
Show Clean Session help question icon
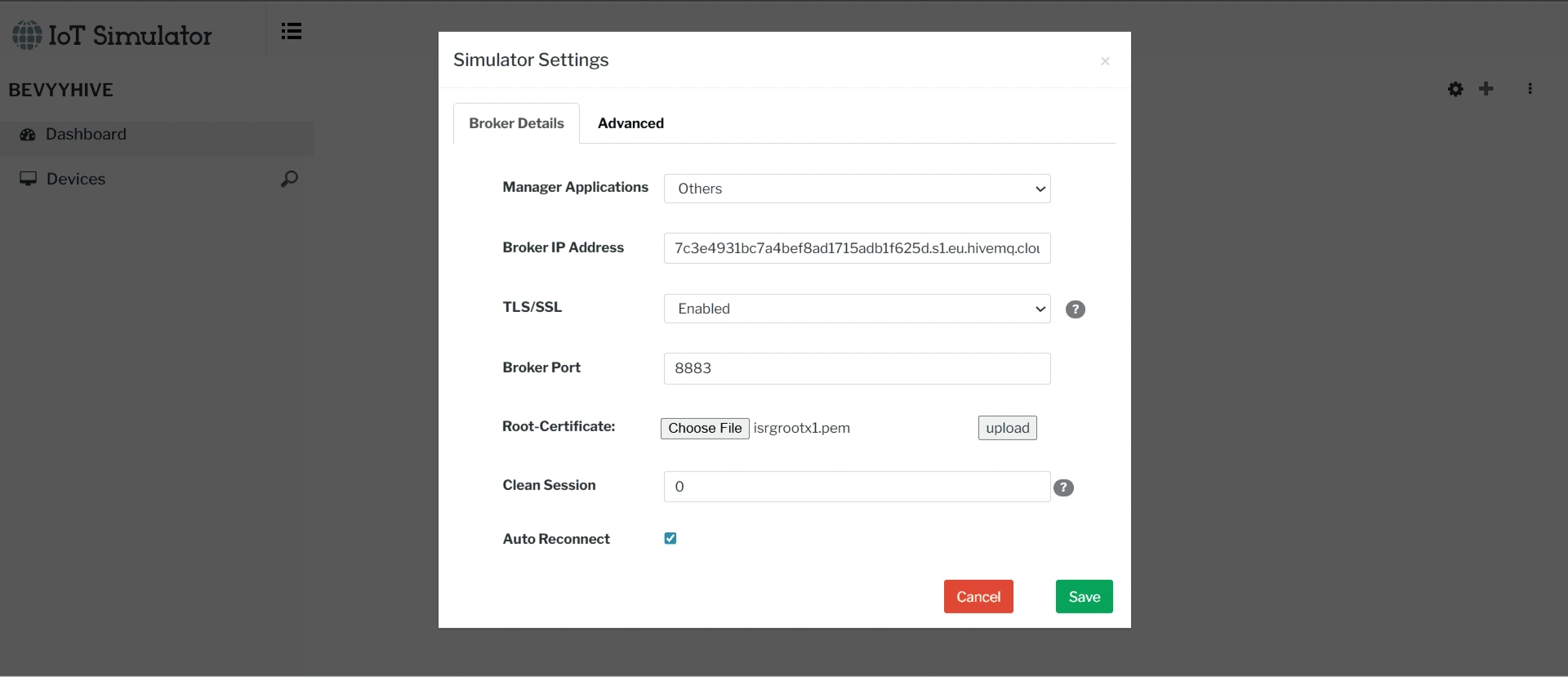[1063, 488]
